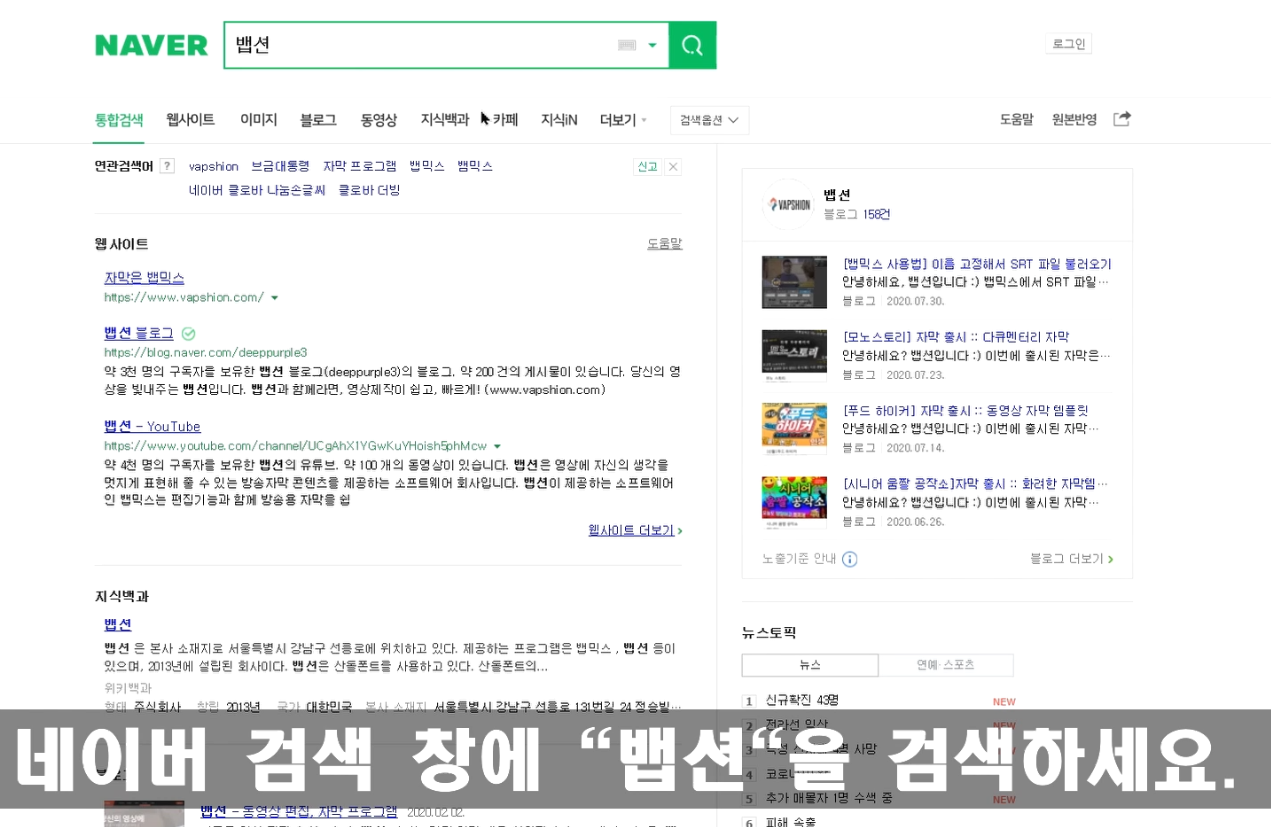This screenshot has height=827, width=1271.
Task: Select the 카페 tab
Action: (505, 120)
